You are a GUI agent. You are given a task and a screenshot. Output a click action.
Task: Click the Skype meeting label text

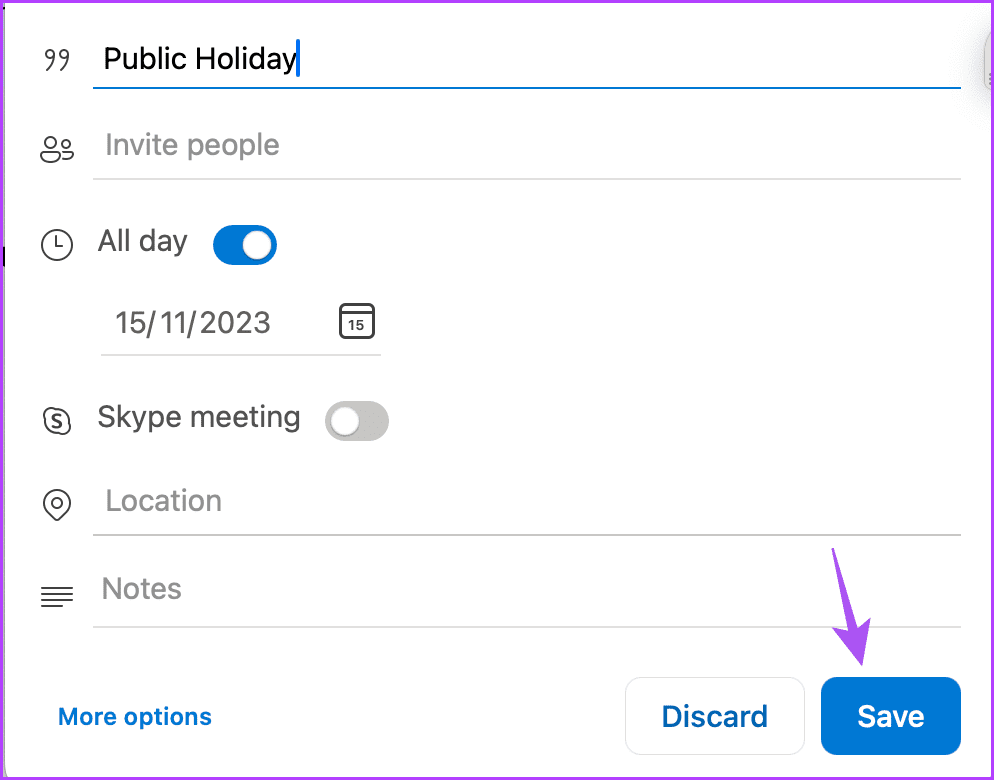[199, 417]
